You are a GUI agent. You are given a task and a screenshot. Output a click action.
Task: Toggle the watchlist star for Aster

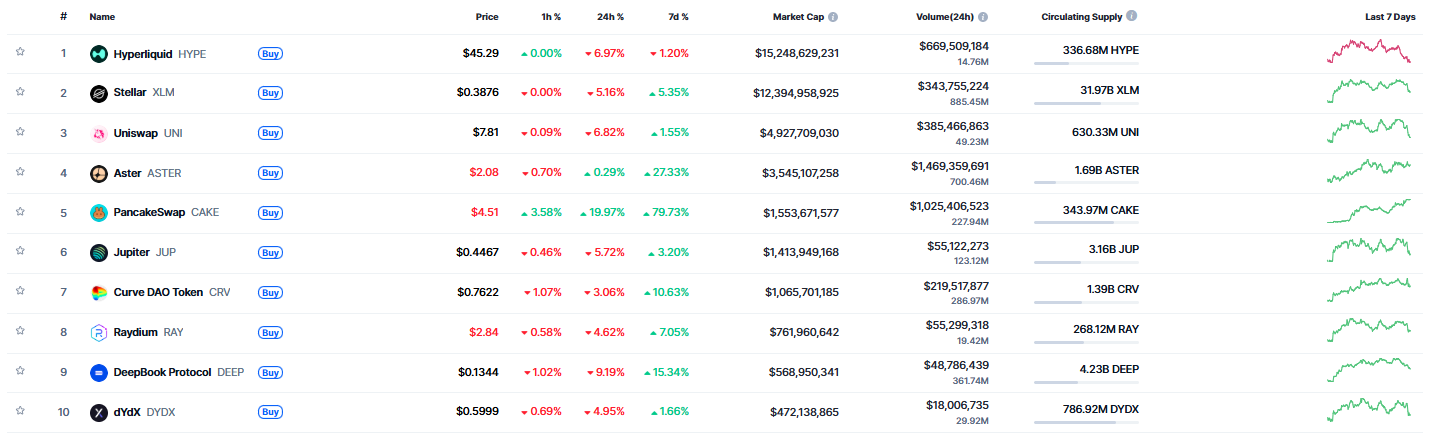pyautogui.click(x=20, y=172)
